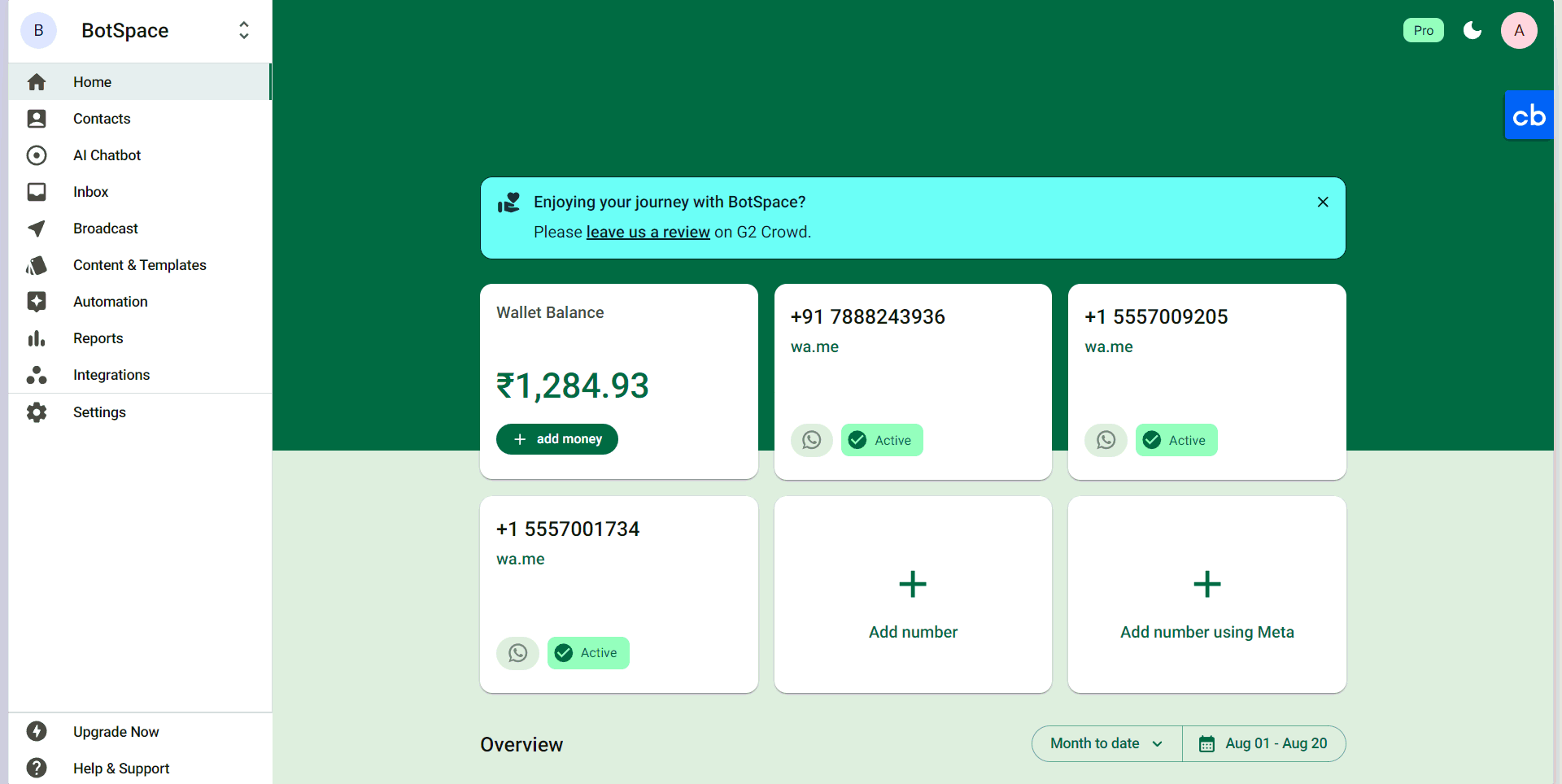Open Integrations in the sidebar
This screenshot has height=784, width=1562.
click(140, 375)
